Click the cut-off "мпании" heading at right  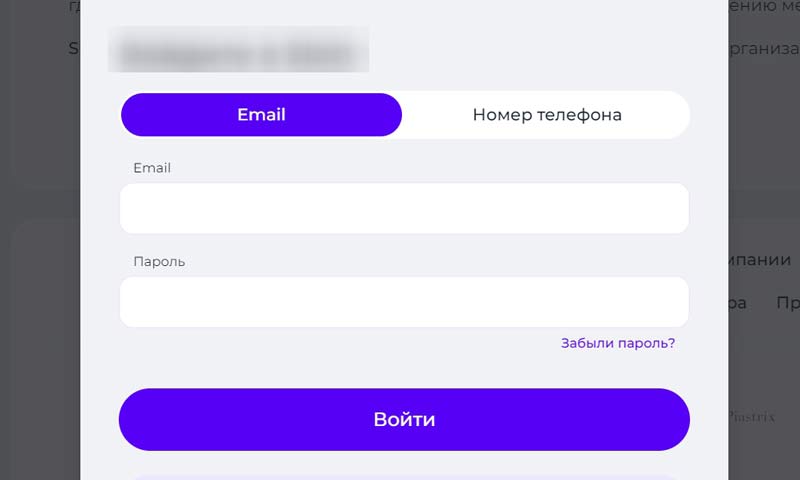click(760, 260)
